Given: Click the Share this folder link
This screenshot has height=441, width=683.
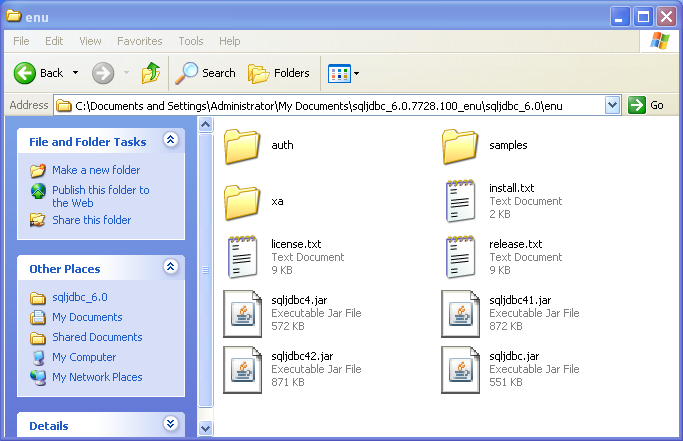Looking at the screenshot, I should click(91, 220).
